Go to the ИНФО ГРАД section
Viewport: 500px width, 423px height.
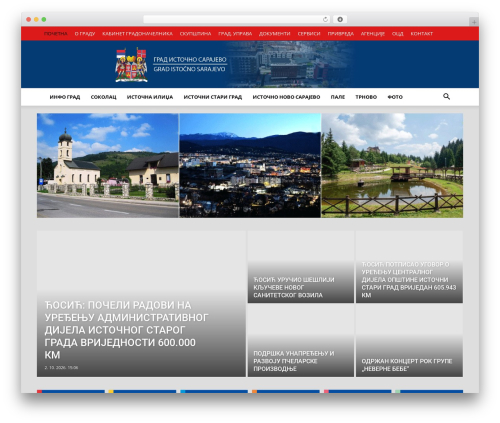pyautogui.click(x=65, y=97)
